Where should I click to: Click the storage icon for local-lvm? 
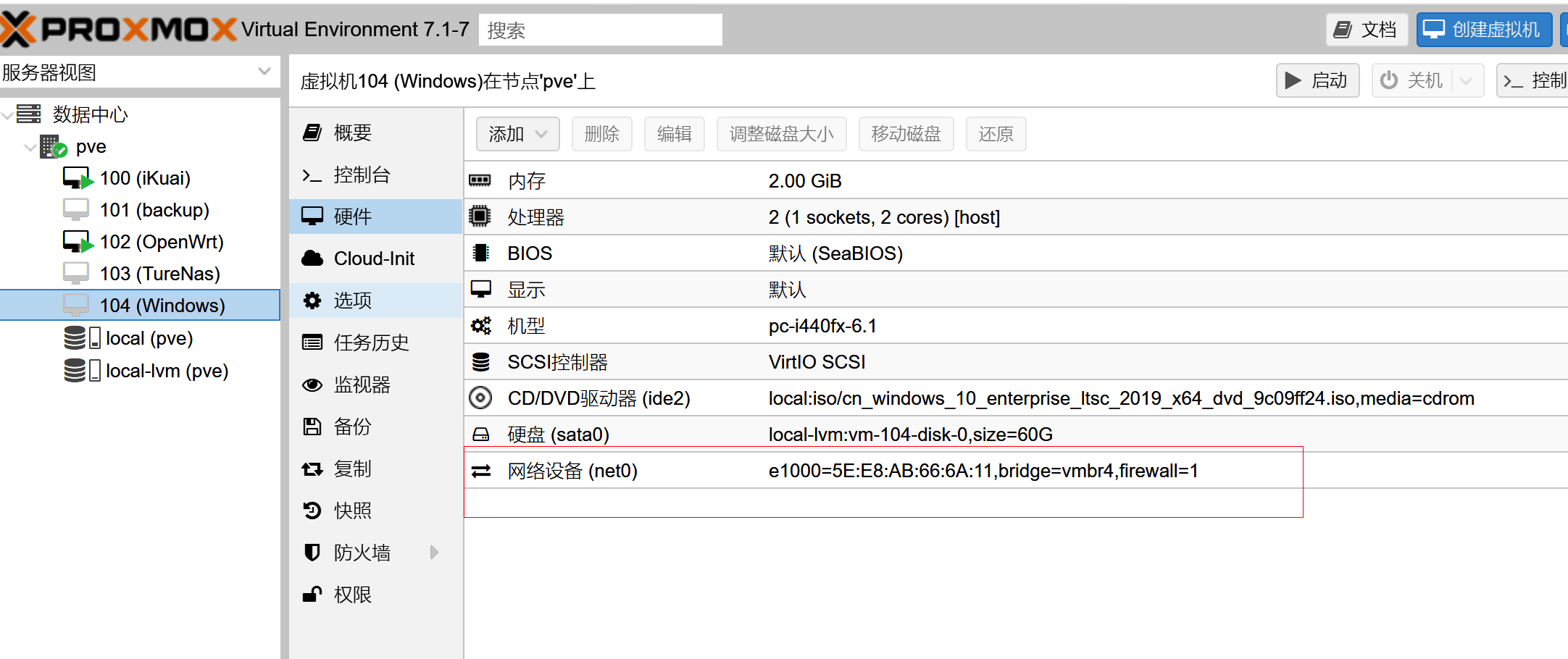[x=82, y=370]
